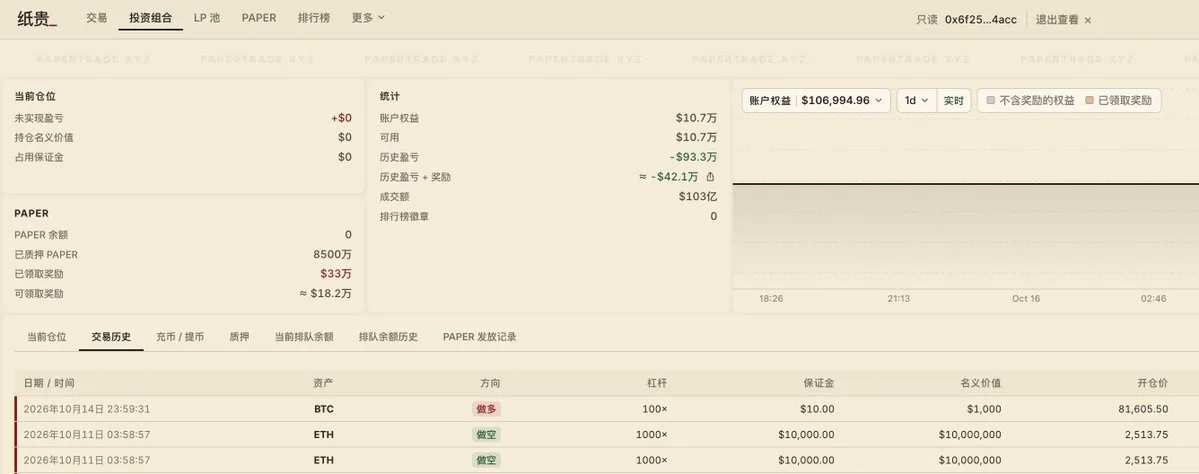Click the 历史盈亏 value -$93.3万
This screenshot has width=1199, height=474.
(x=693, y=157)
